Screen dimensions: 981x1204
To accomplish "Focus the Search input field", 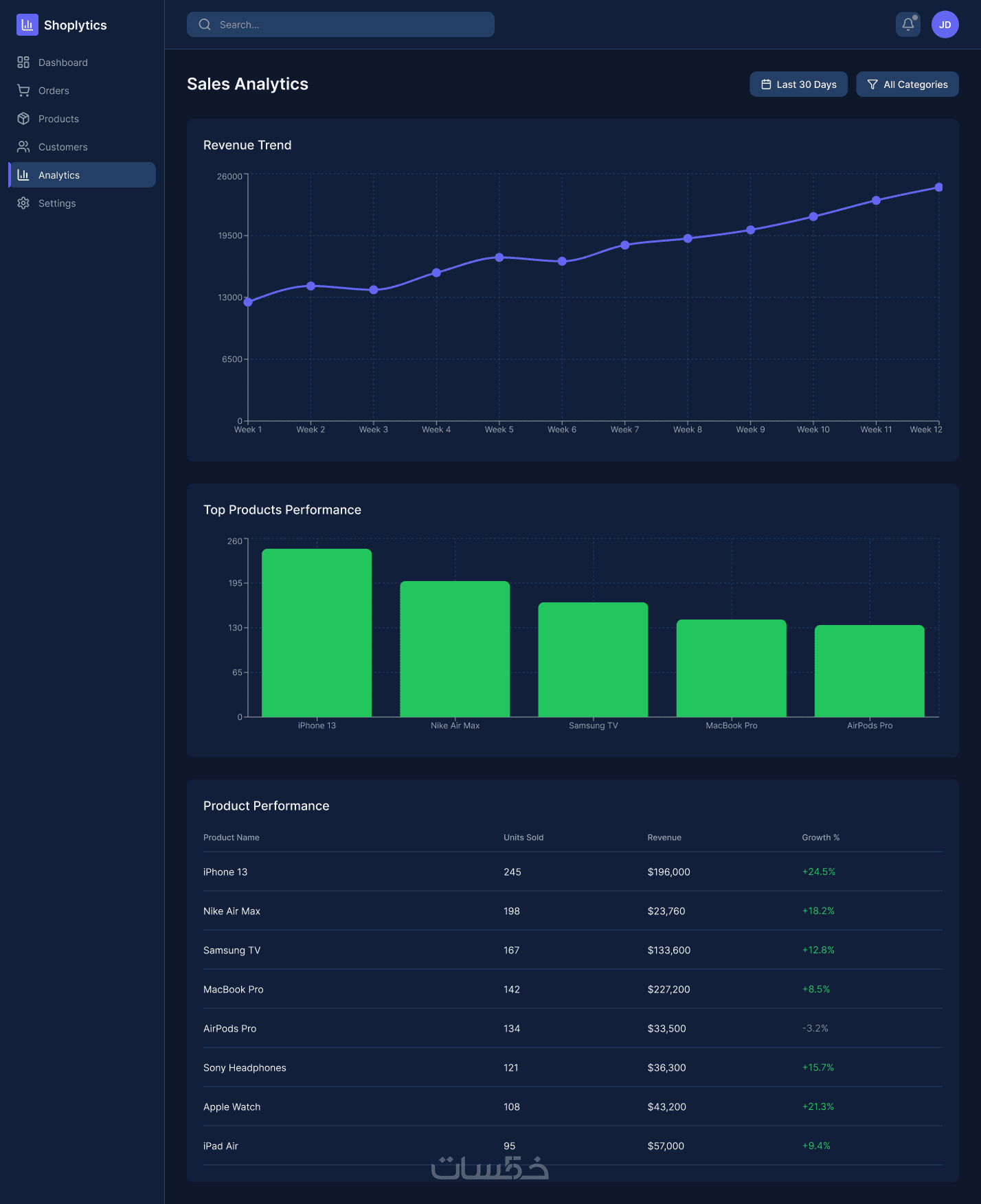I will pos(341,25).
